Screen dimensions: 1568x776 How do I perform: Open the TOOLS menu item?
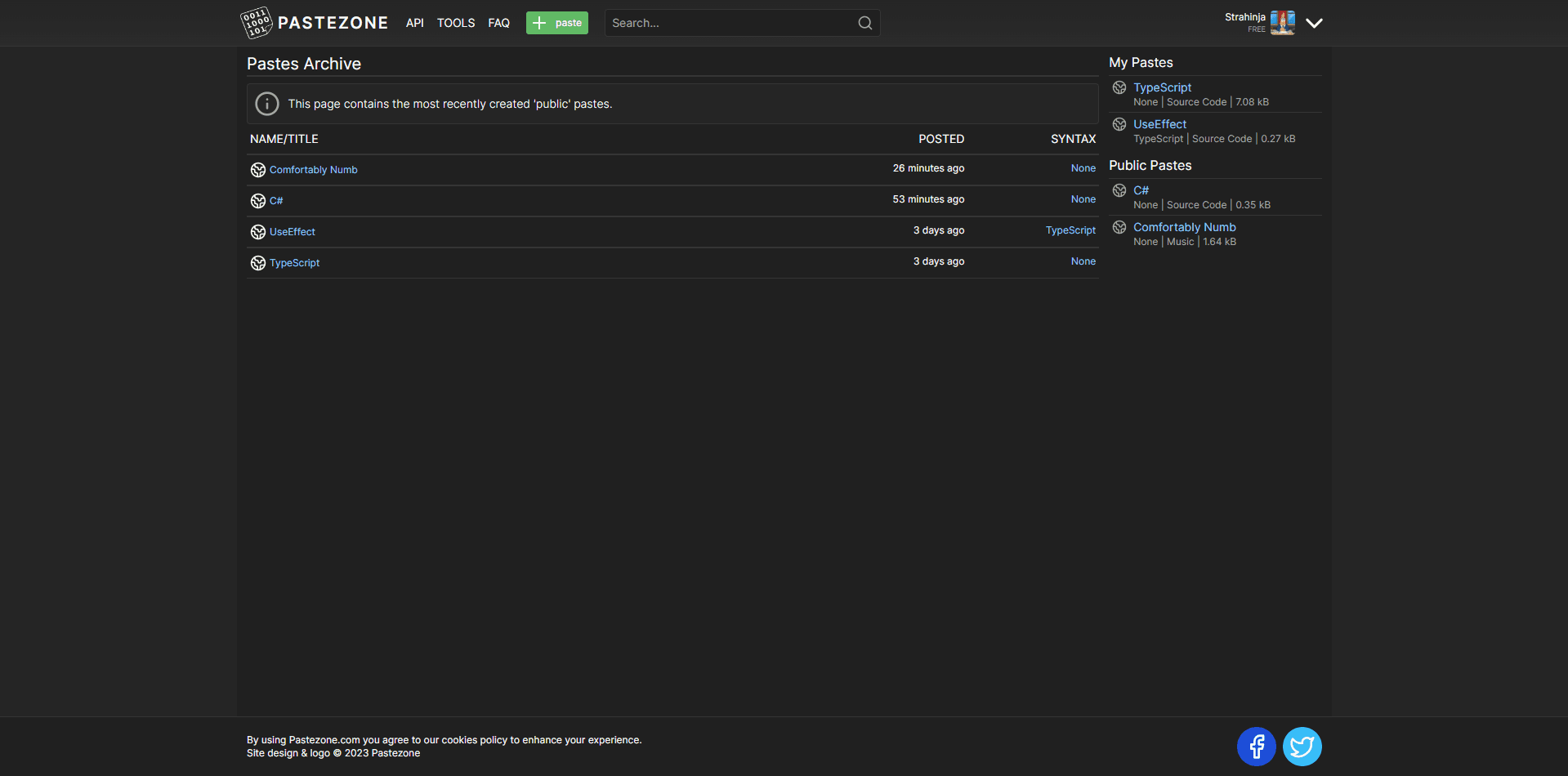(456, 23)
